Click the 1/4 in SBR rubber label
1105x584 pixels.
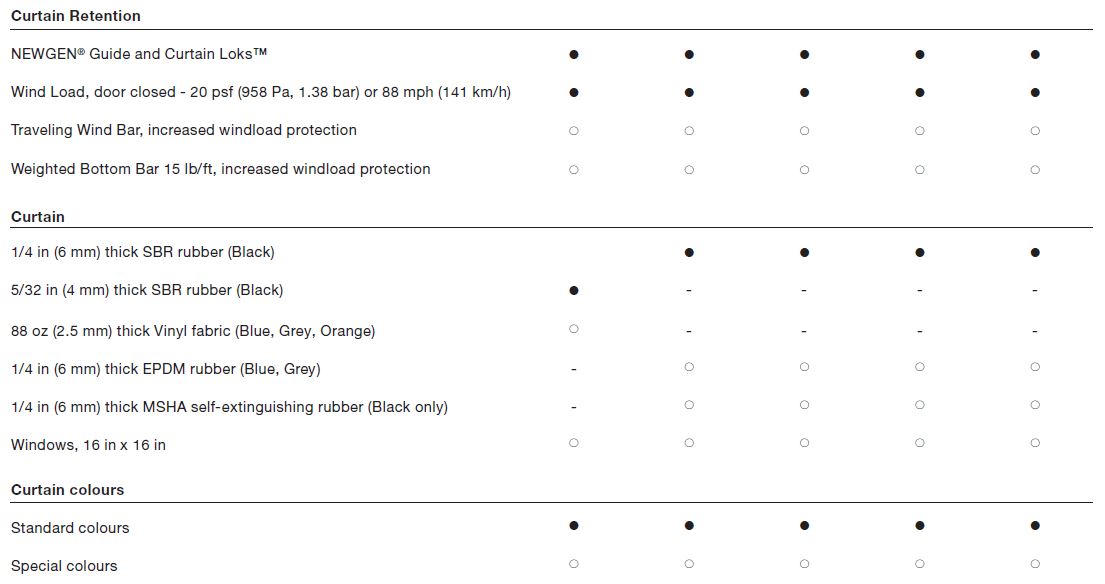[143, 252]
